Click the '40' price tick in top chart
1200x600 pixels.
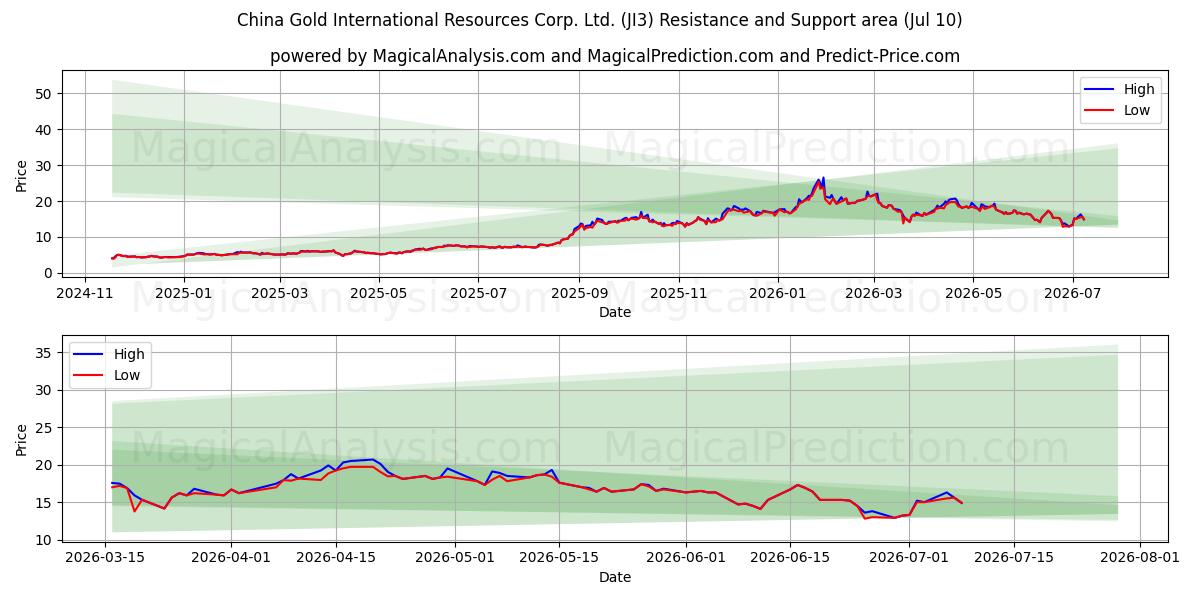45,130
